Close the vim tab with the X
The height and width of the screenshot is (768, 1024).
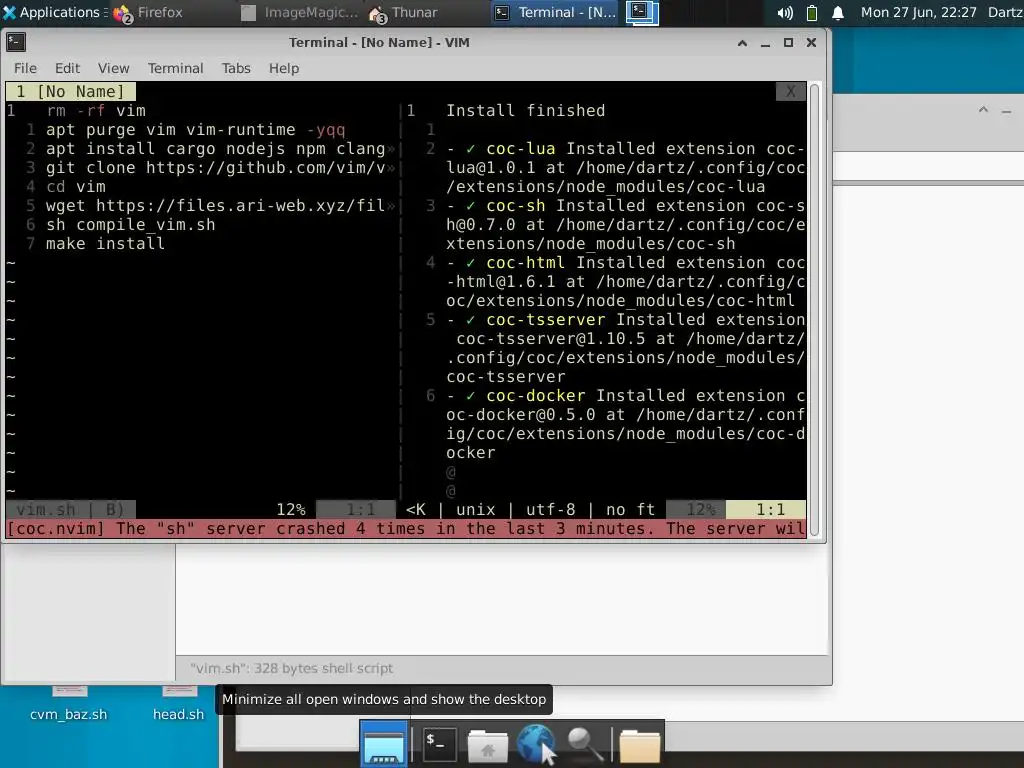click(x=791, y=91)
